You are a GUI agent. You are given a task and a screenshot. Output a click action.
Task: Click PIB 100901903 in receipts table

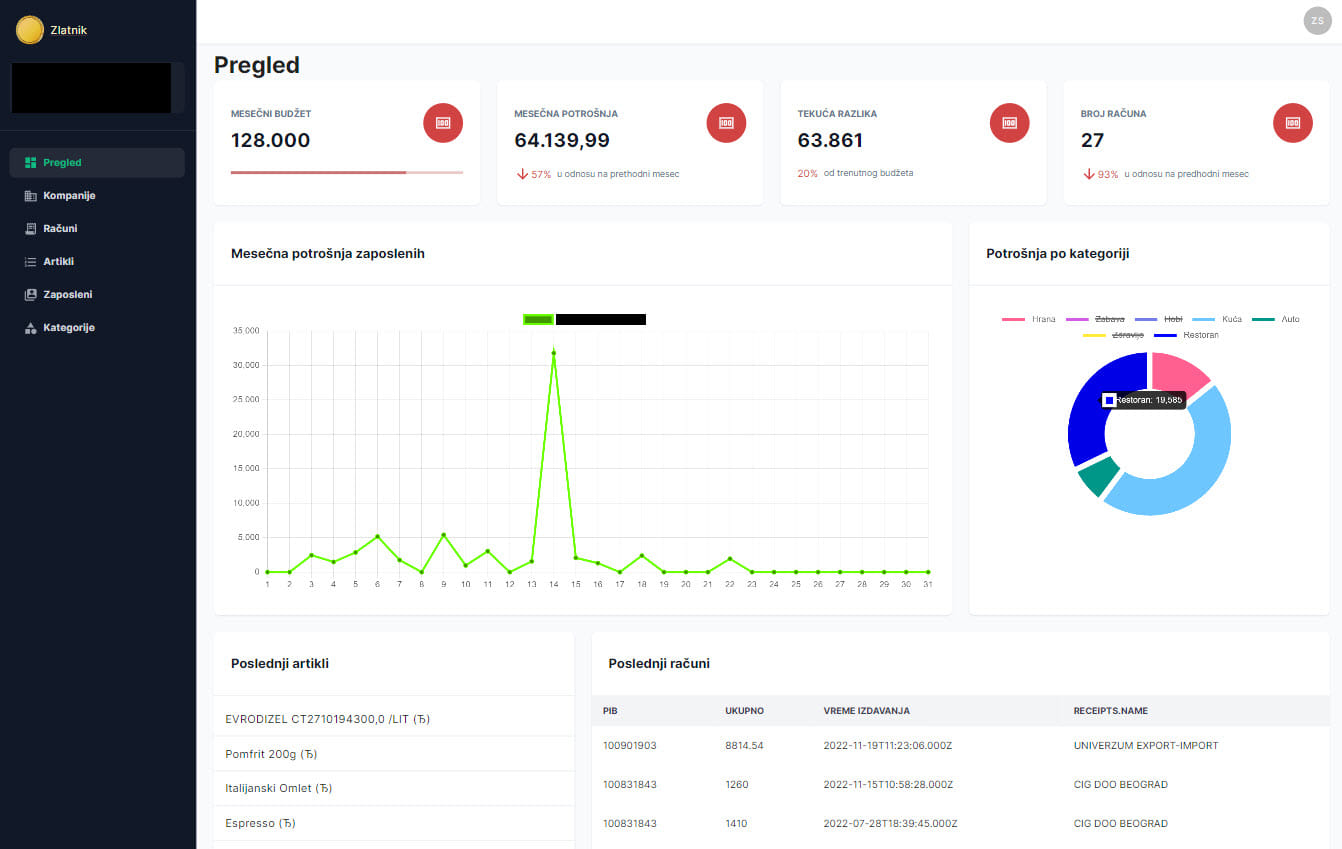pyautogui.click(x=630, y=746)
